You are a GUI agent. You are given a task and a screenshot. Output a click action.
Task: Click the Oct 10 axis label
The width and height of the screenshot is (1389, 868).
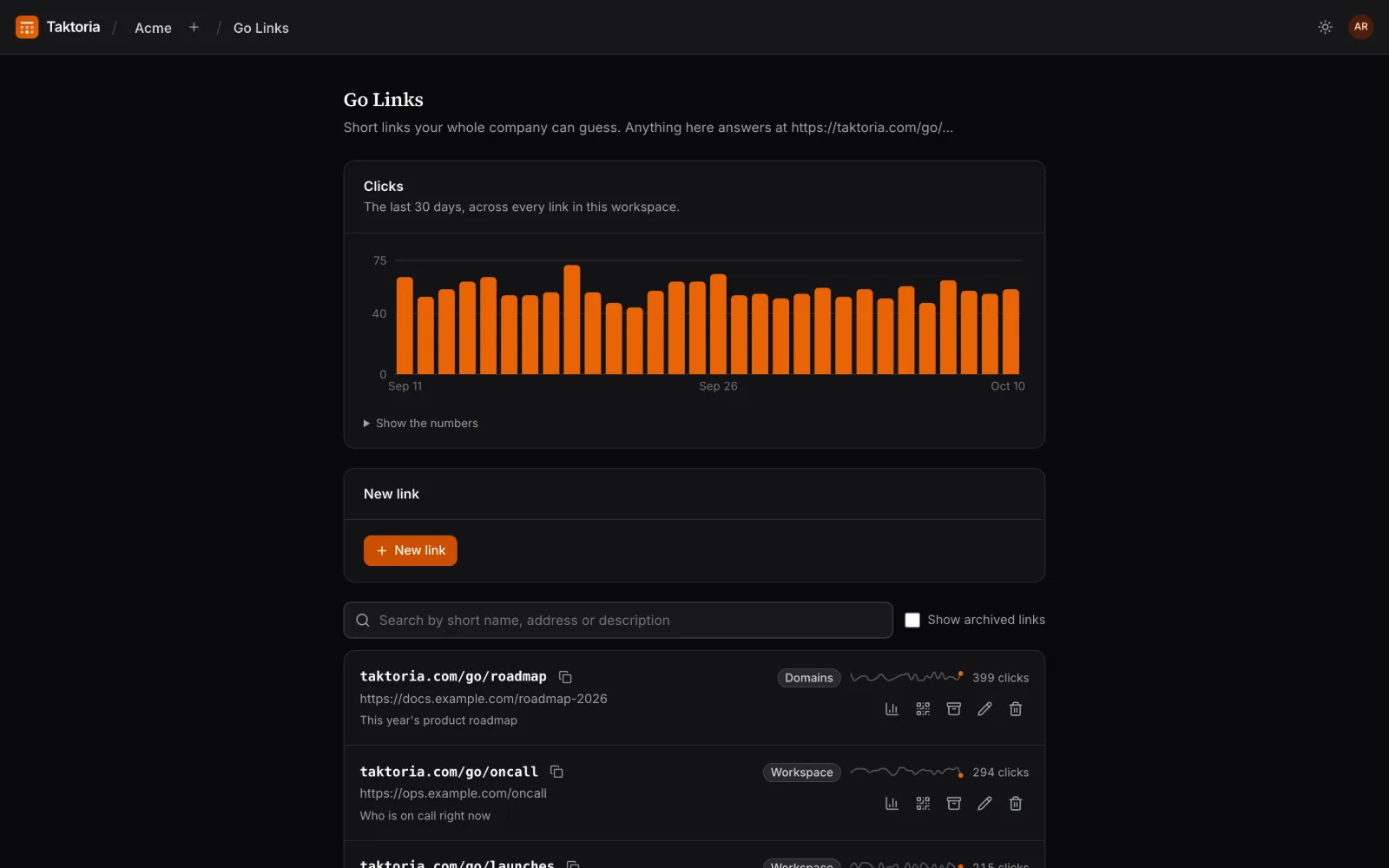coord(1007,386)
